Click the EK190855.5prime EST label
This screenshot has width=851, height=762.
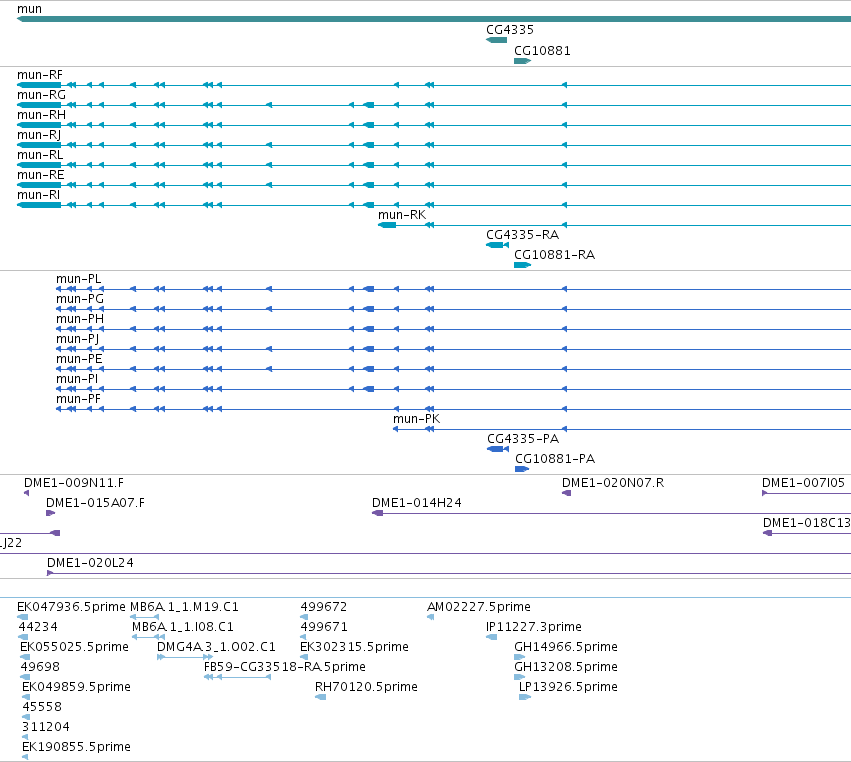[x=76, y=747]
